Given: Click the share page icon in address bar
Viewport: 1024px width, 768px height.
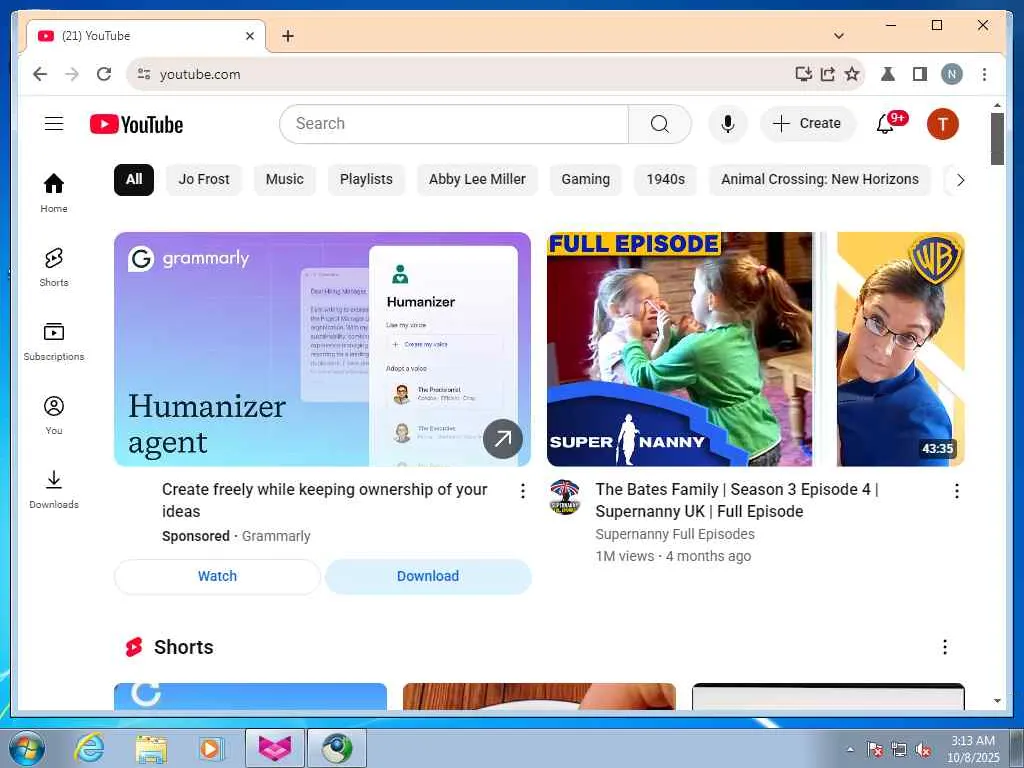Looking at the screenshot, I should coord(827,74).
